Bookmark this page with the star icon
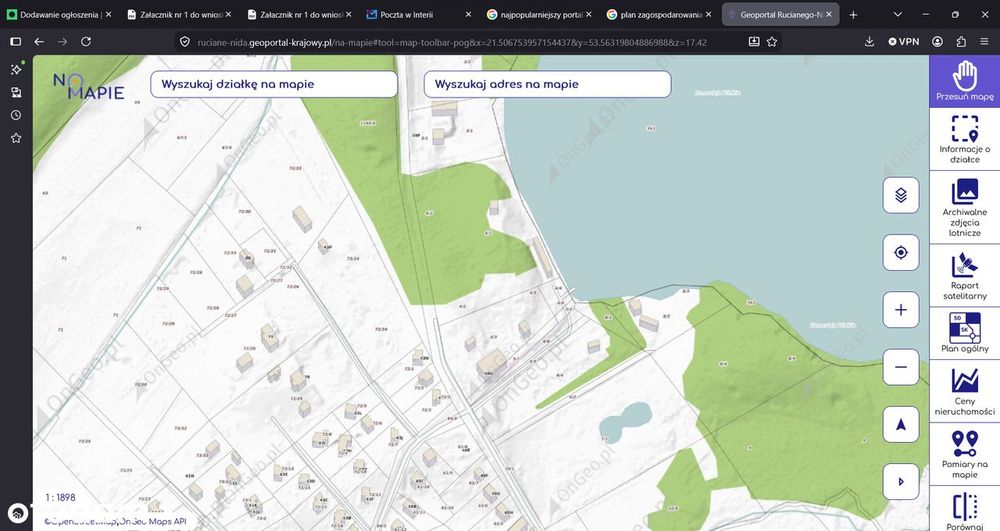 click(772, 41)
